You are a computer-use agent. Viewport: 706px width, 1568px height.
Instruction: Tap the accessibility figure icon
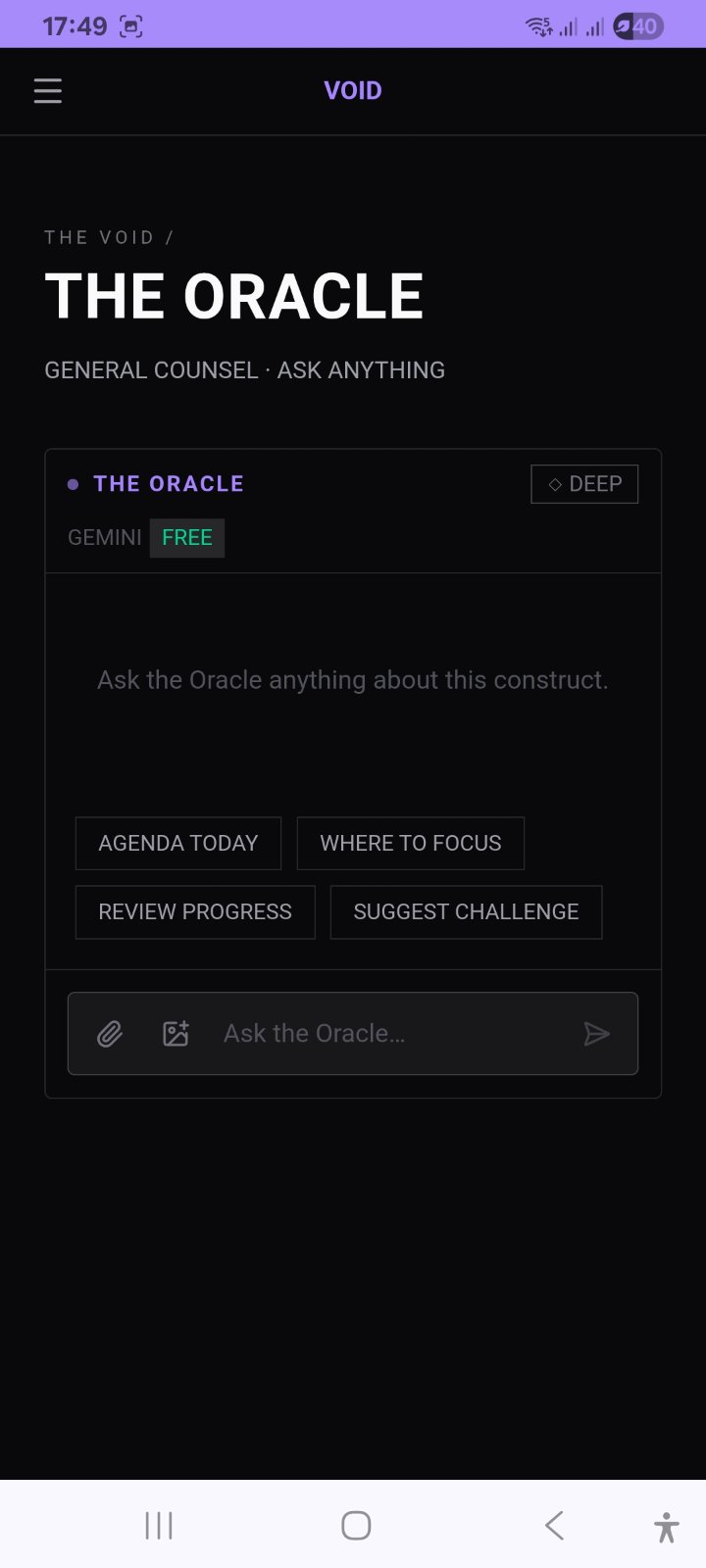tap(667, 1527)
